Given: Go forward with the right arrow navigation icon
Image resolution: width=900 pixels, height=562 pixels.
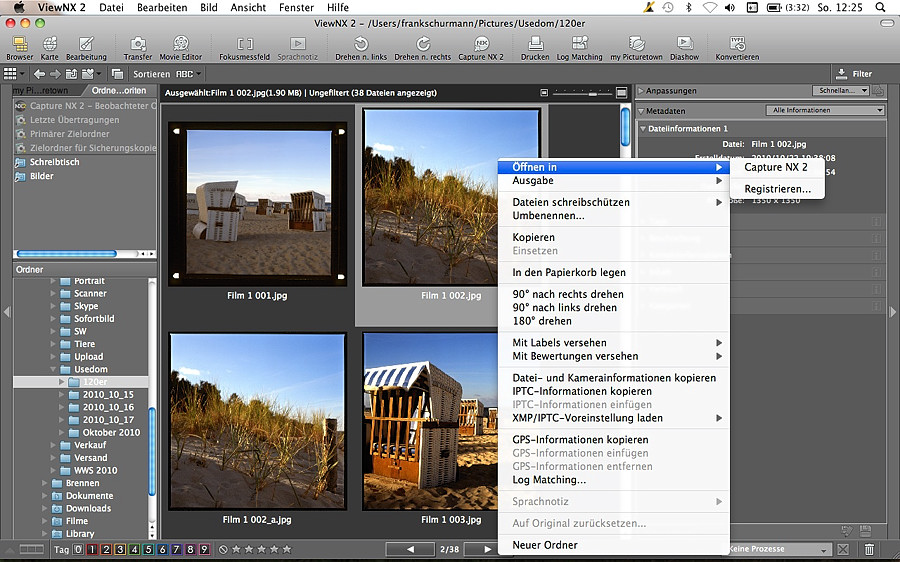Looking at the screenshot, I should pos(55,74).
